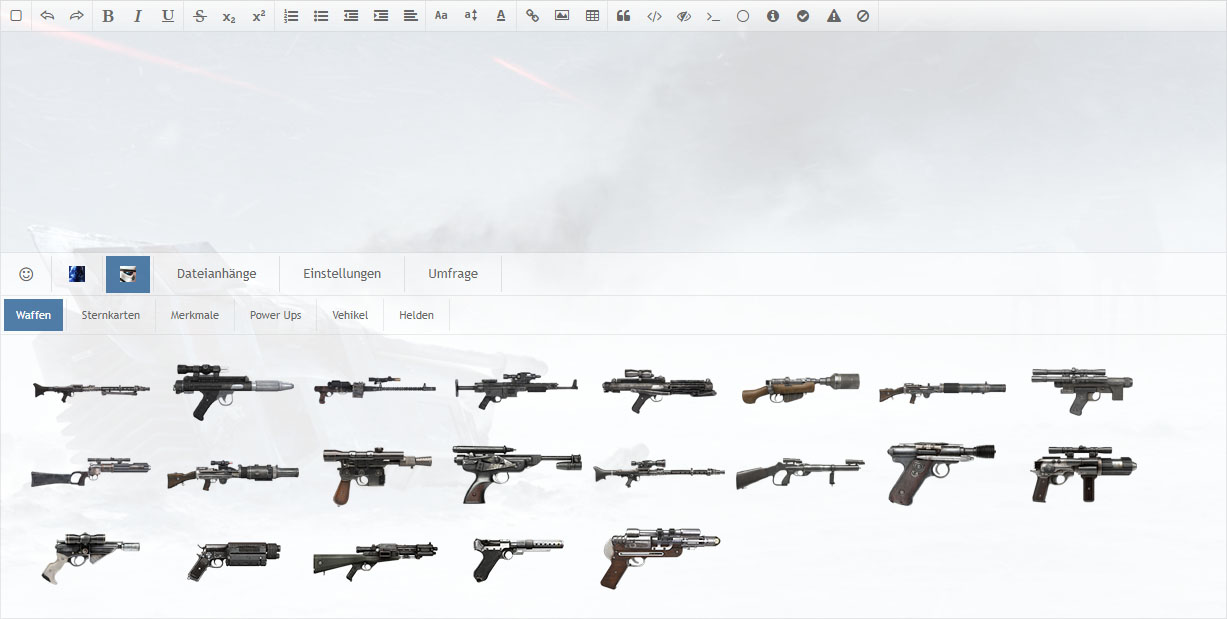1227x619 pixels.
Task: Switch to the Power Ups category
Action: tap(275, 315)
